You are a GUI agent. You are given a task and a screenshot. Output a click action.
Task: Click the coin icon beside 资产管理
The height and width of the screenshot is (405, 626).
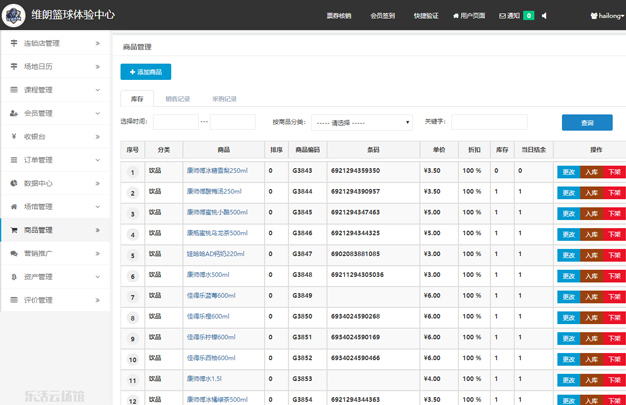coord(14,277)
